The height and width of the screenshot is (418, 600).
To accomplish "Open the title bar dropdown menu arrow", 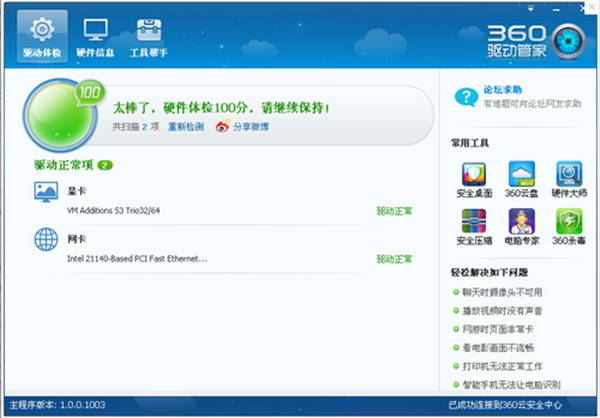I will [x=530, y=8].
